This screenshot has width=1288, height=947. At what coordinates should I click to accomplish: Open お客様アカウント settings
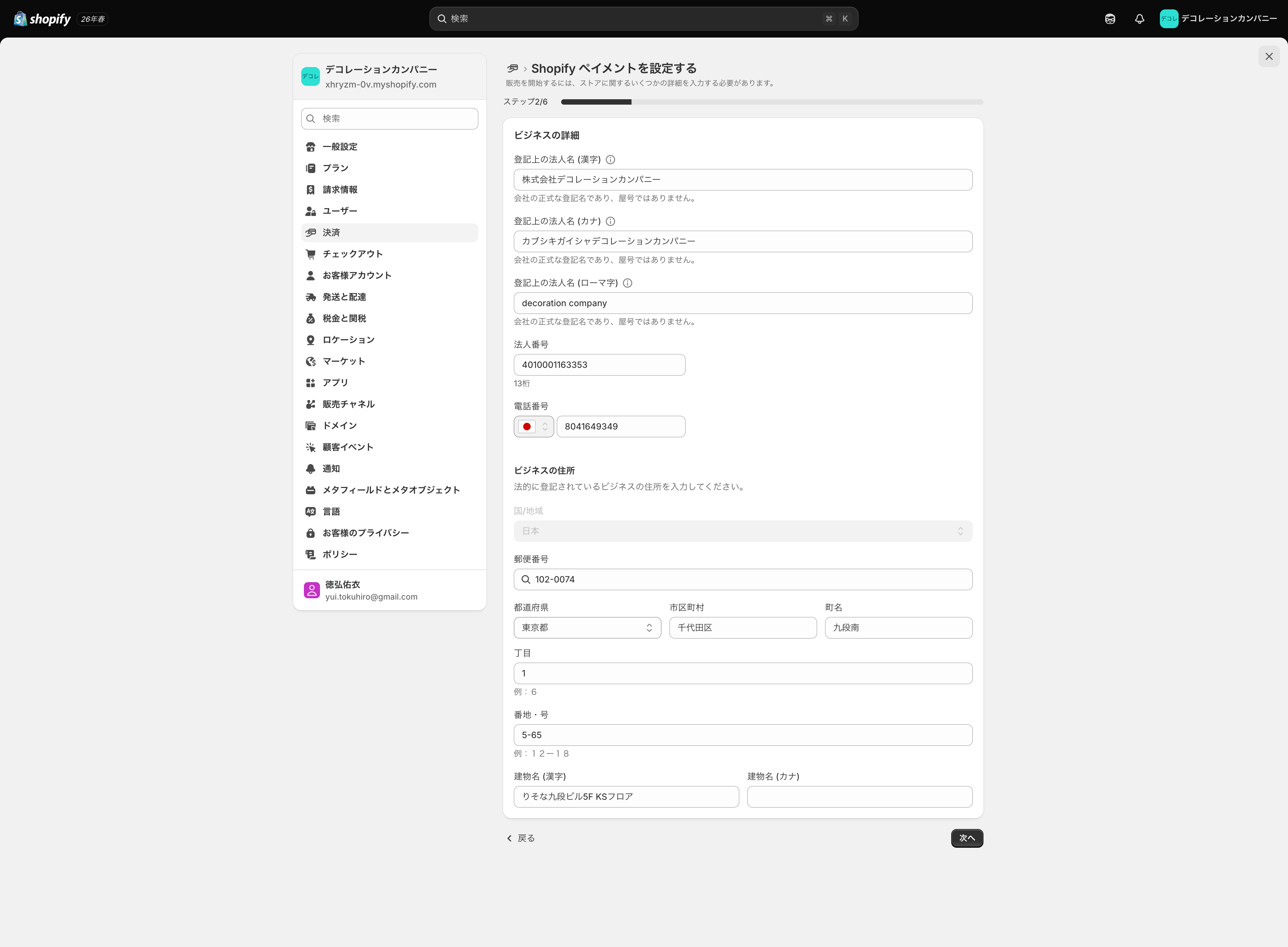(390, 276)
